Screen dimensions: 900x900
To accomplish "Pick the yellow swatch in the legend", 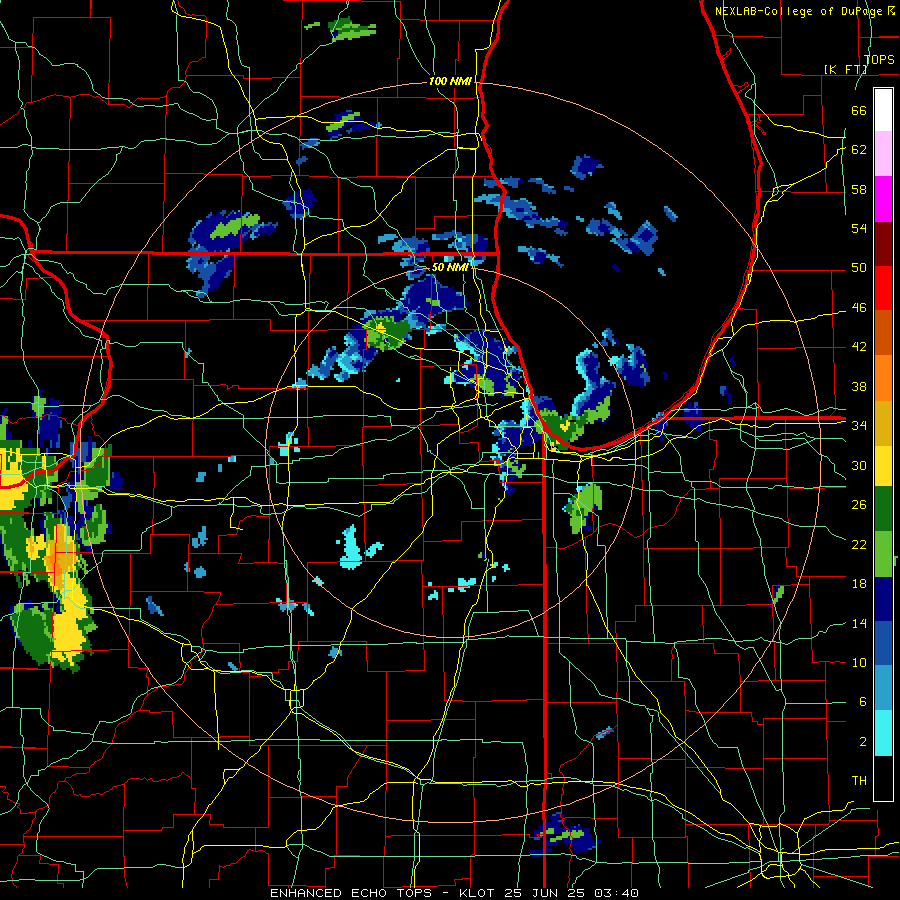I will click(x=883, y=465).
